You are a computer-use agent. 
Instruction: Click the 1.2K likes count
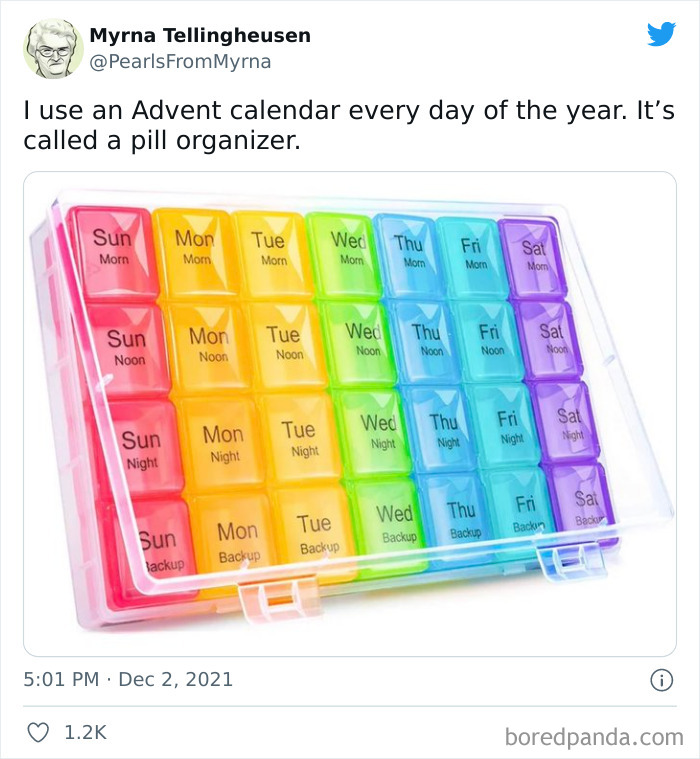85,733
